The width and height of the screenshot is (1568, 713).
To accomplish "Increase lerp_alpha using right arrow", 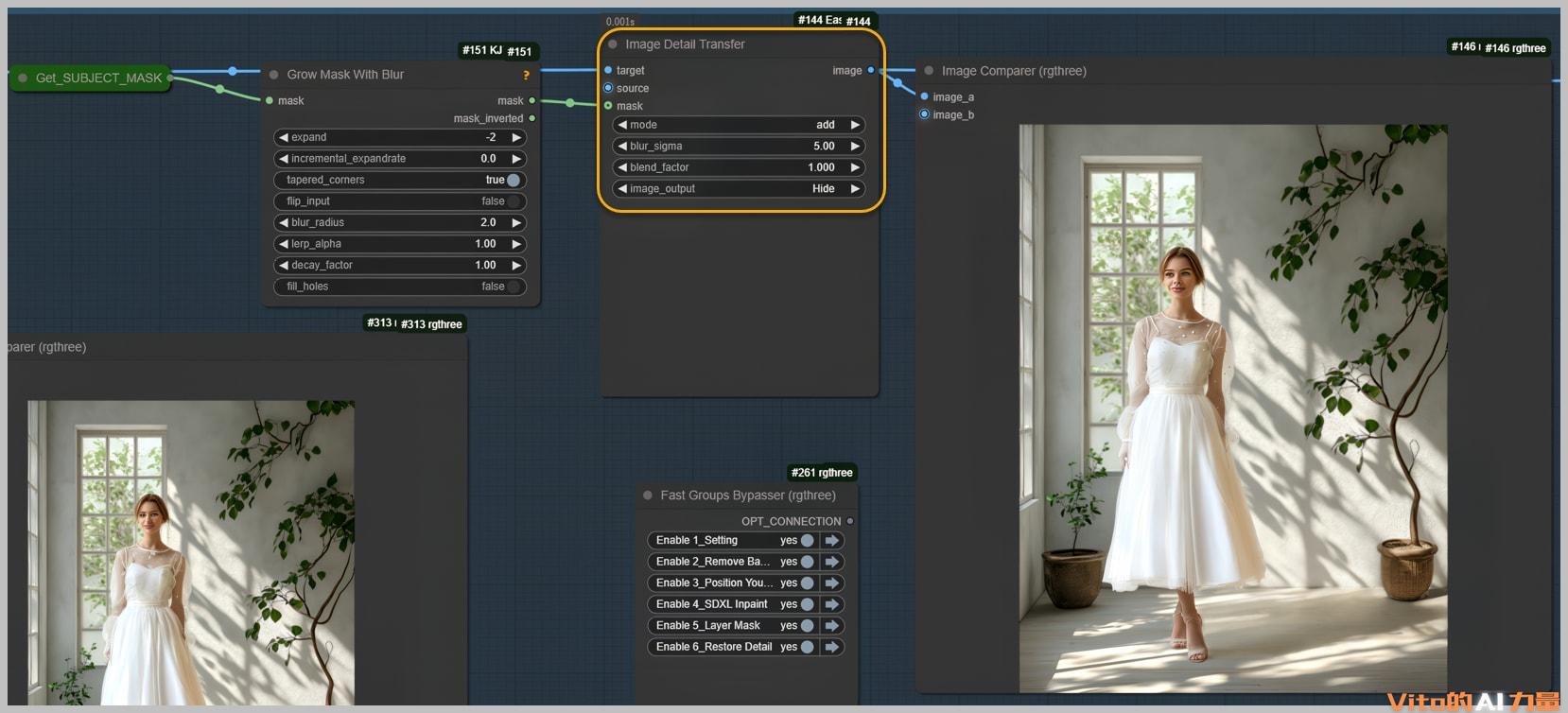I will pyautogui.click(x=516, y=244).
